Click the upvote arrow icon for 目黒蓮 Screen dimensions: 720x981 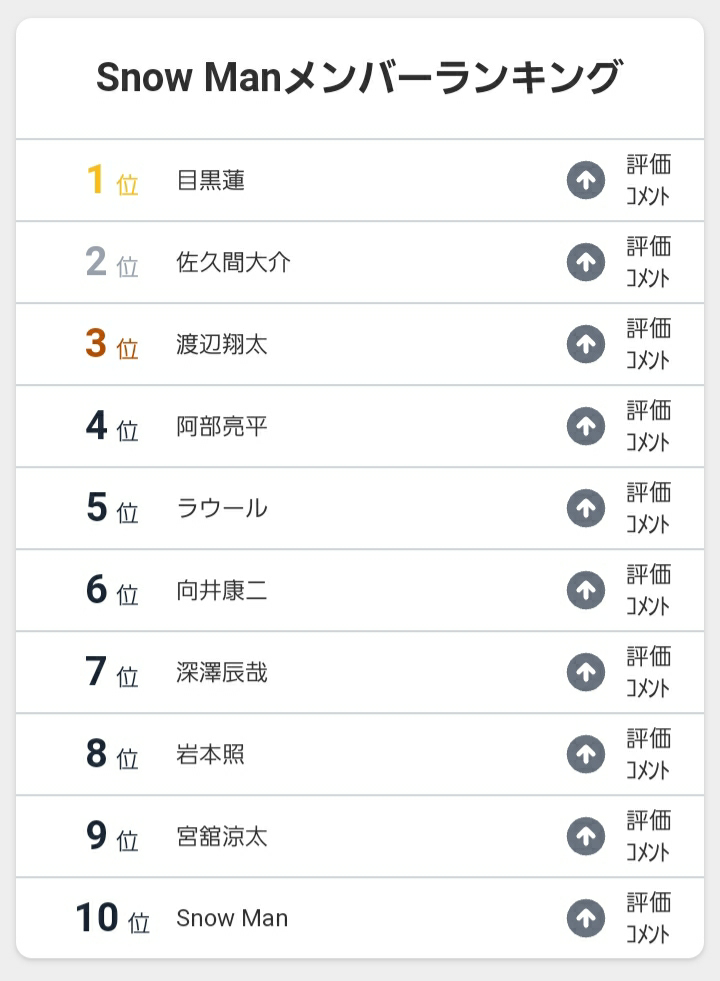tap(586, 180)
